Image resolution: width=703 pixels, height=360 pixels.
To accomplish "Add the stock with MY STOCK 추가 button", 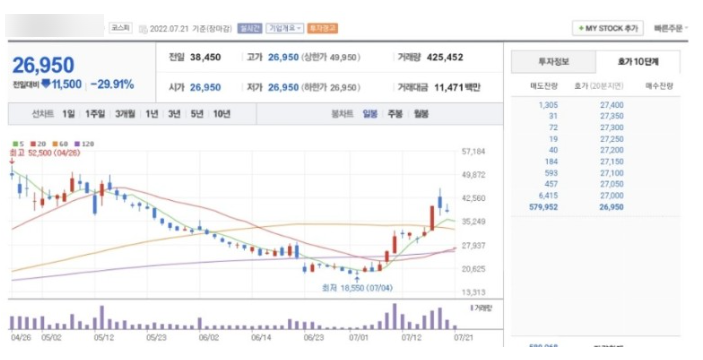I will click(x=608, y=28).
